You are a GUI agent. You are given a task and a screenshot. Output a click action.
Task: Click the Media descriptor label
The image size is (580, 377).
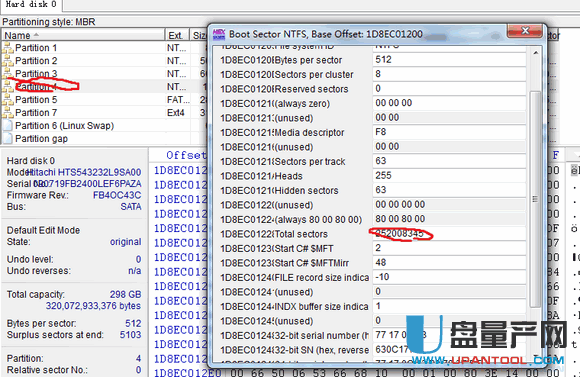[x=310, y=133]
